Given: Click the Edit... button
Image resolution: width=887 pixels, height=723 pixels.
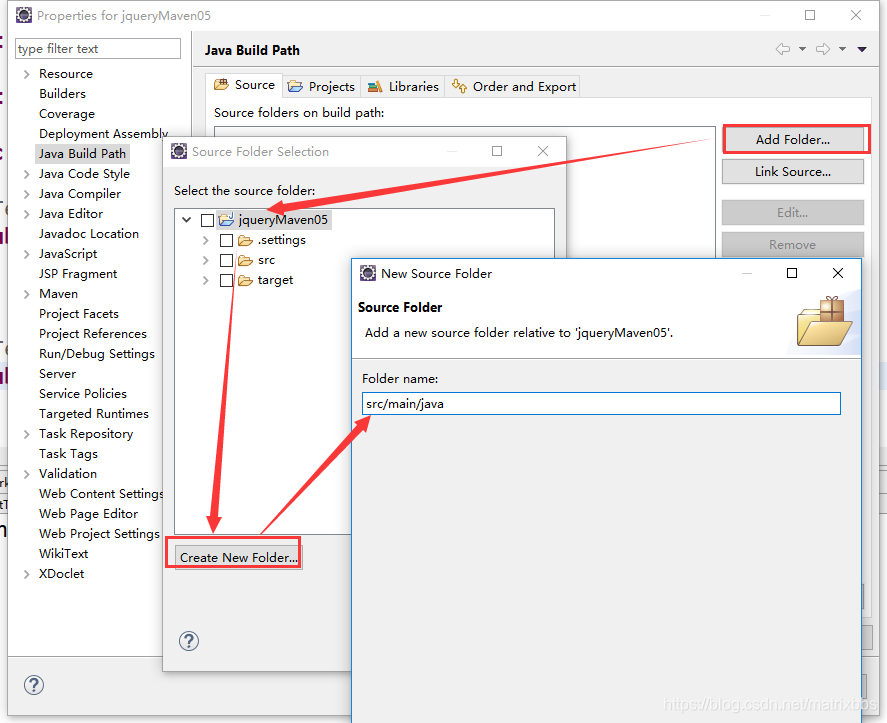Looking at the screenshot, I should pyautogui.click(x=793, y=213).
